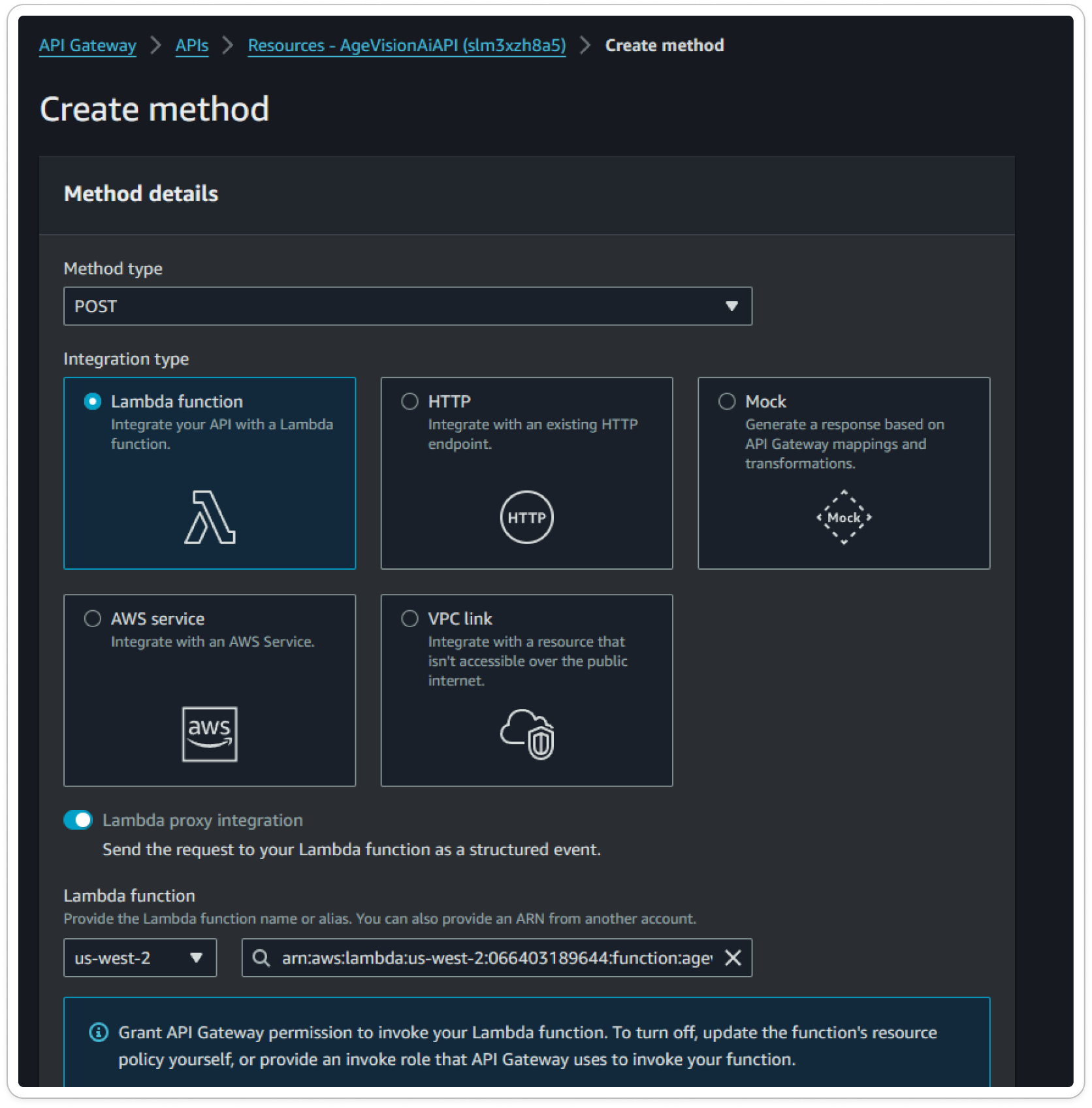
Task: Select the HTTP integration radio button
Action: click(x=410, y=402)
